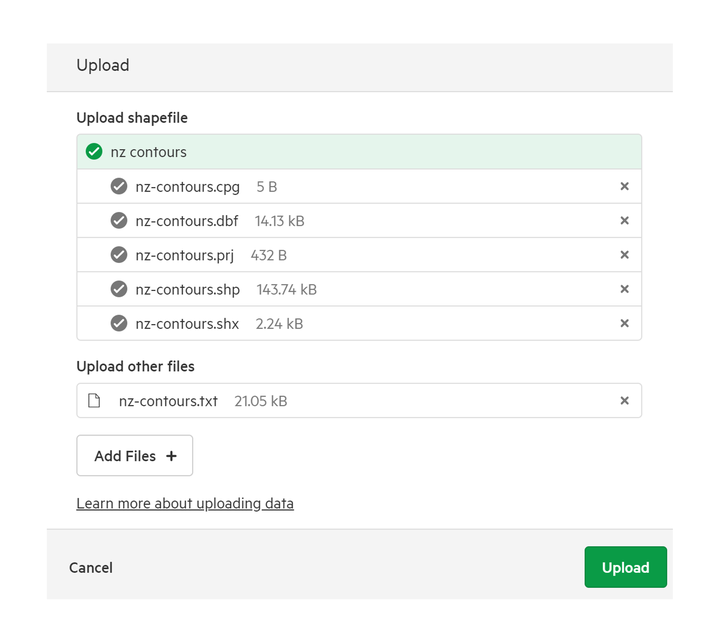The width and height of the screenshot is (720, 643).
Task: Remove nz-contours.shp with its X icon
Action: pos(624,289)
